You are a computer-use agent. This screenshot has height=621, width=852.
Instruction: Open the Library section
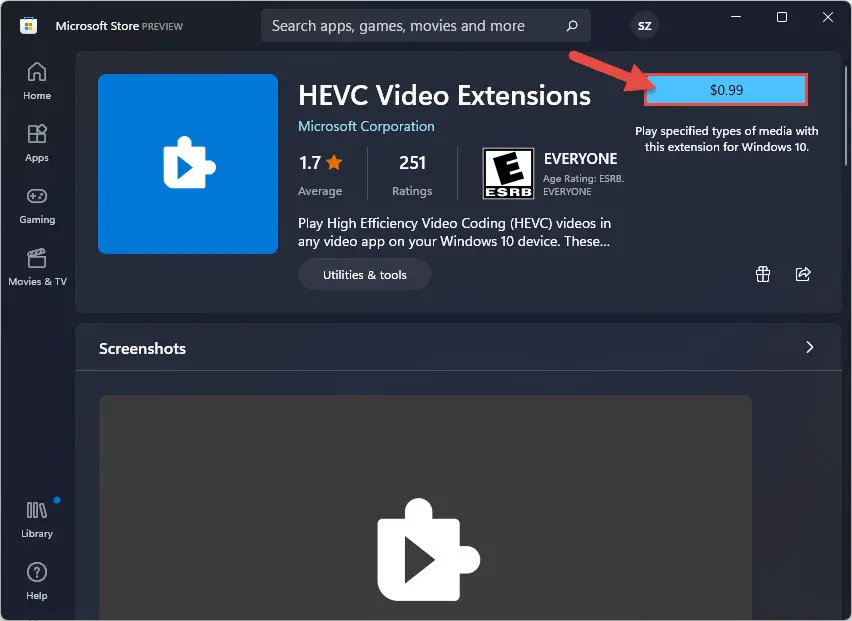pyautogui.click(x=37, y=519)
